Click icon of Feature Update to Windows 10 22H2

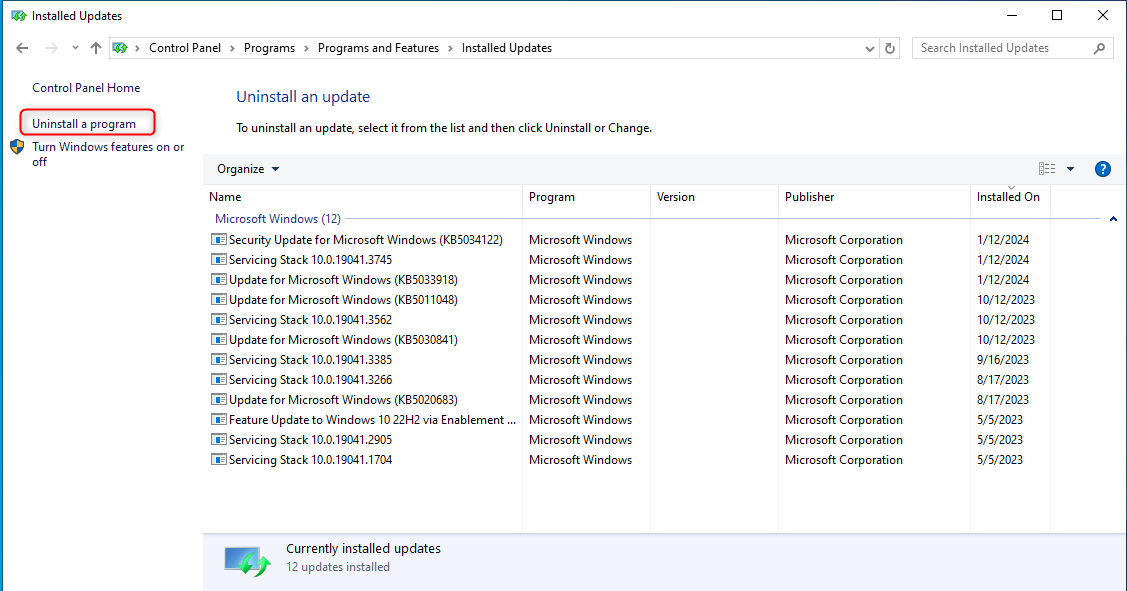click(218, 420)
